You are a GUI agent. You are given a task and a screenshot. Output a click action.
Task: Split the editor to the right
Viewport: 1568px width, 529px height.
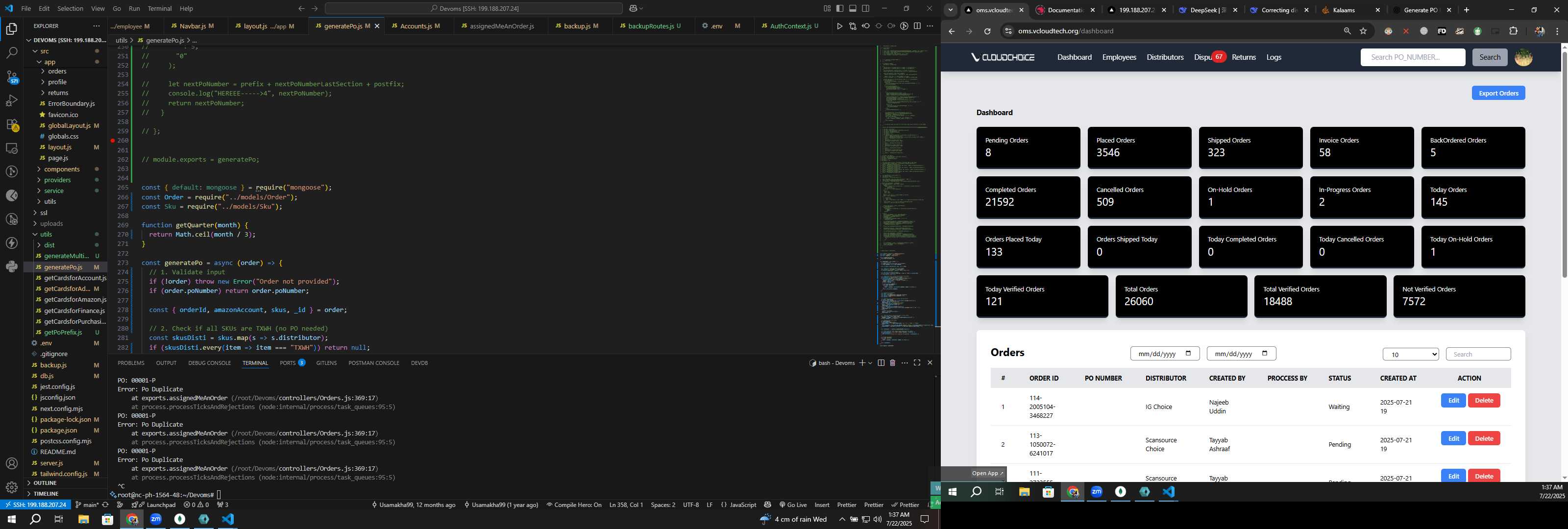tap(917, 26)
